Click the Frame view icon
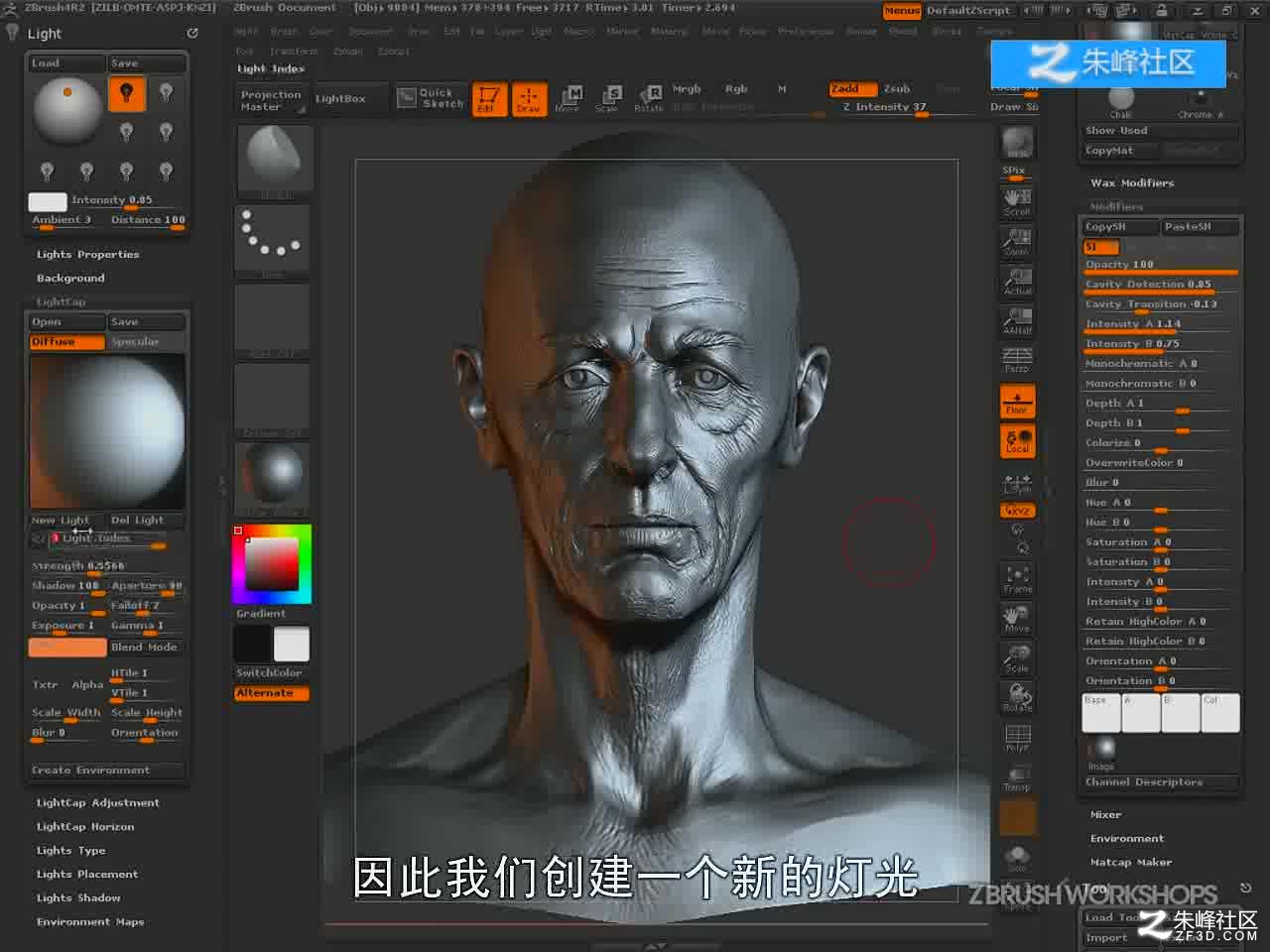 (x=1017, y=579)
